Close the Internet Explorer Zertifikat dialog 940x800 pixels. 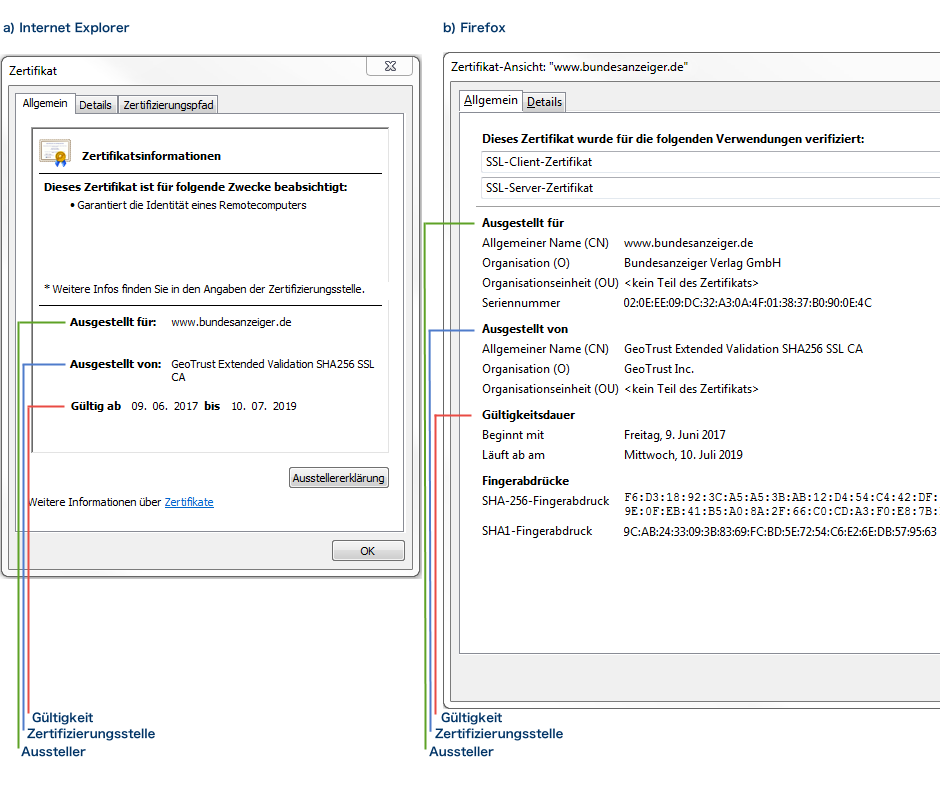pos(390,66)
